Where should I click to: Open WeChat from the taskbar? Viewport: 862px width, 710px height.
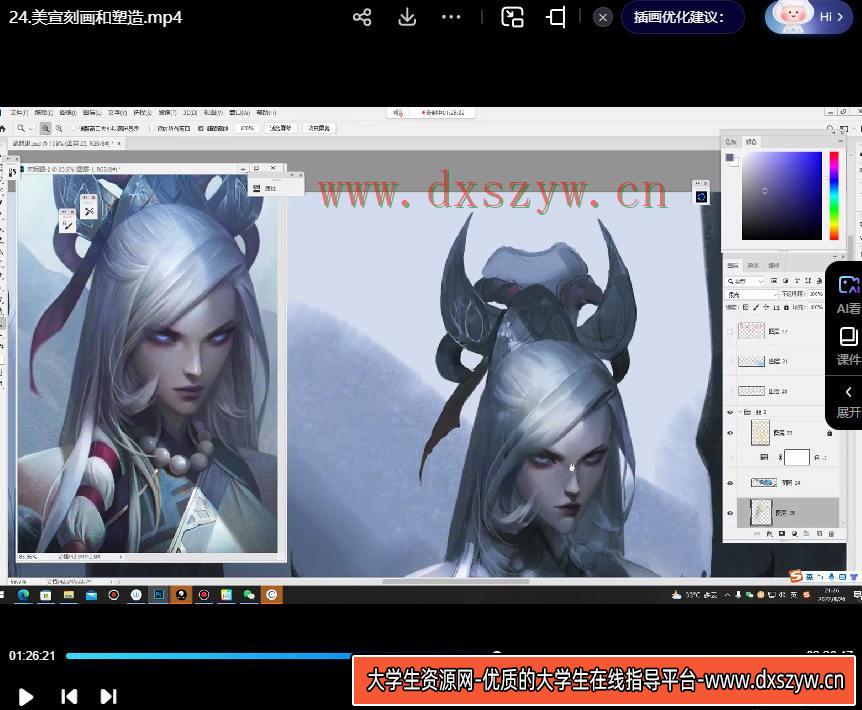249,595
